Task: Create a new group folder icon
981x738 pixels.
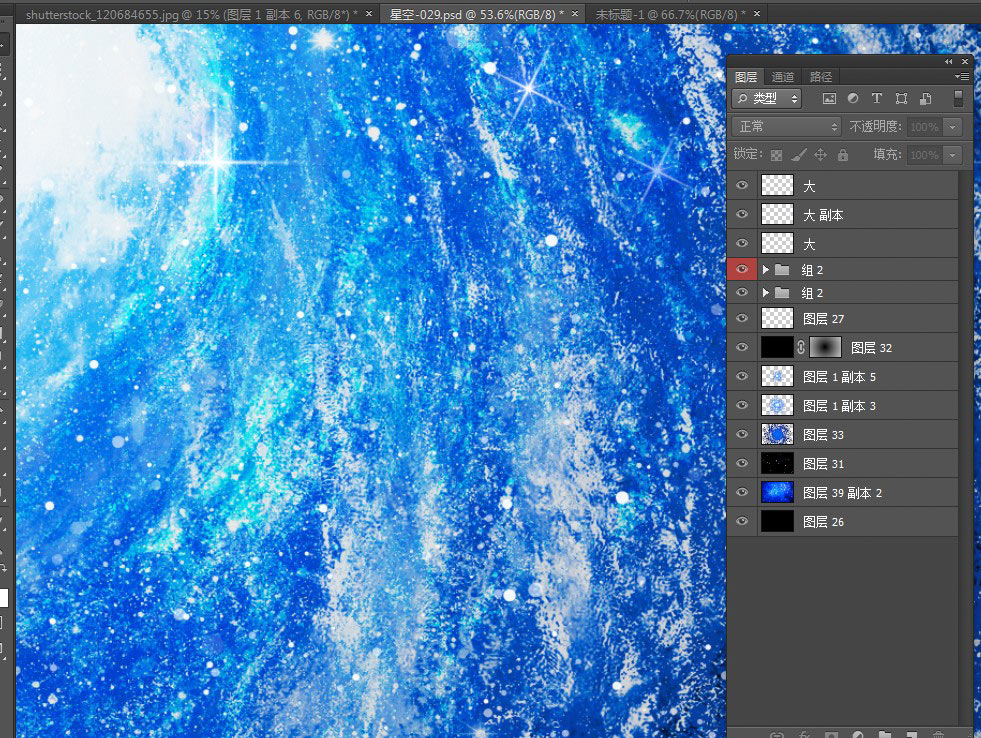Action: pos(885,735)
